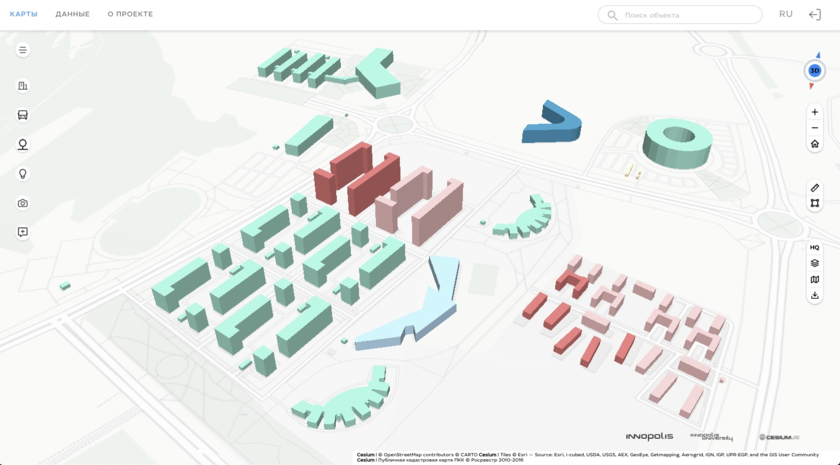Switch language using RU selector
The width and height of the screenshot is (840, 465).
tap(785, 15)
